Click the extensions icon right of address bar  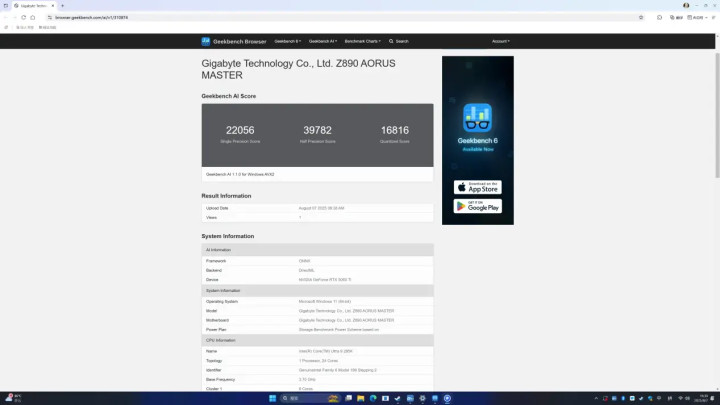click(x=659, y=17)
